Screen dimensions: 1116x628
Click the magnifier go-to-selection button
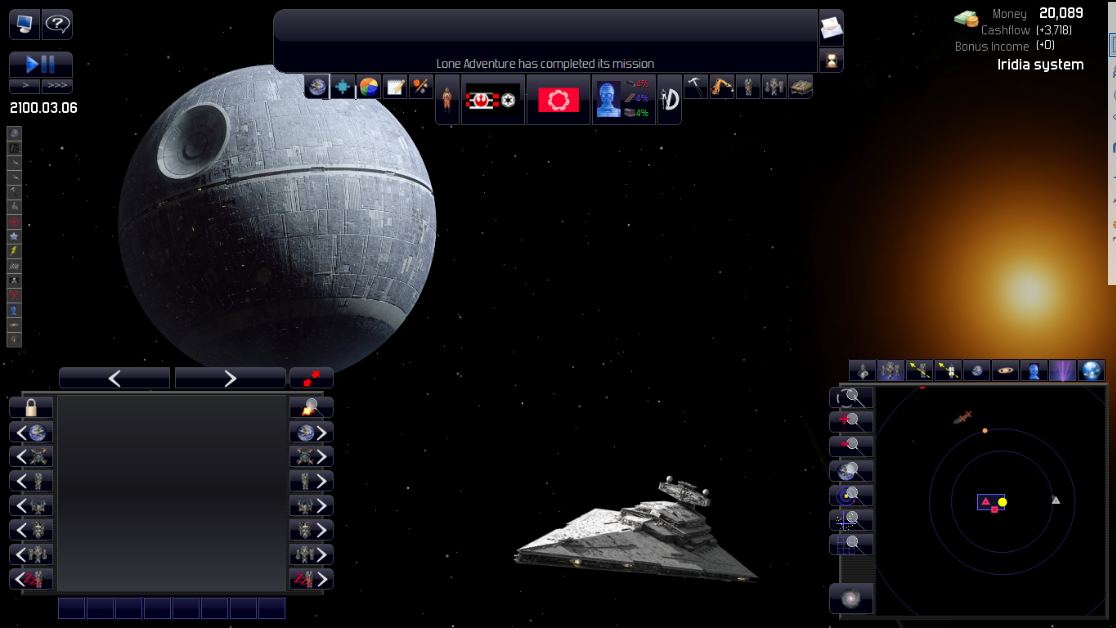pyautogui.click(x=311, y=407)
